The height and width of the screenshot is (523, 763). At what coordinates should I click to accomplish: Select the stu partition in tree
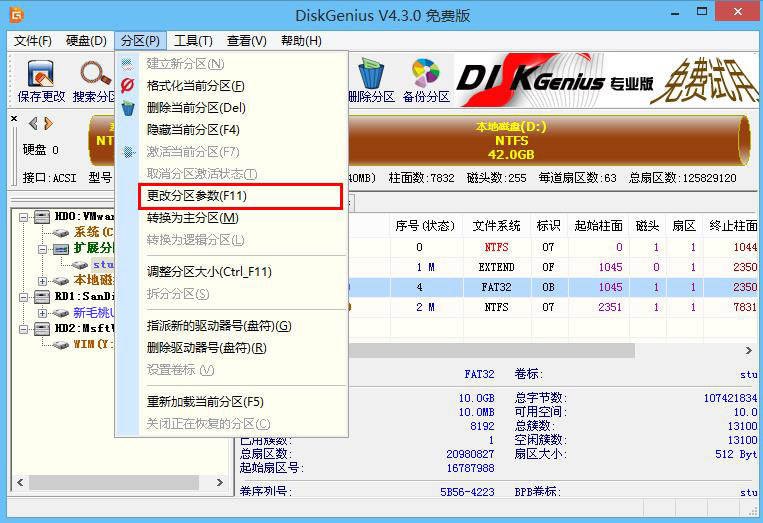(104, 264)
